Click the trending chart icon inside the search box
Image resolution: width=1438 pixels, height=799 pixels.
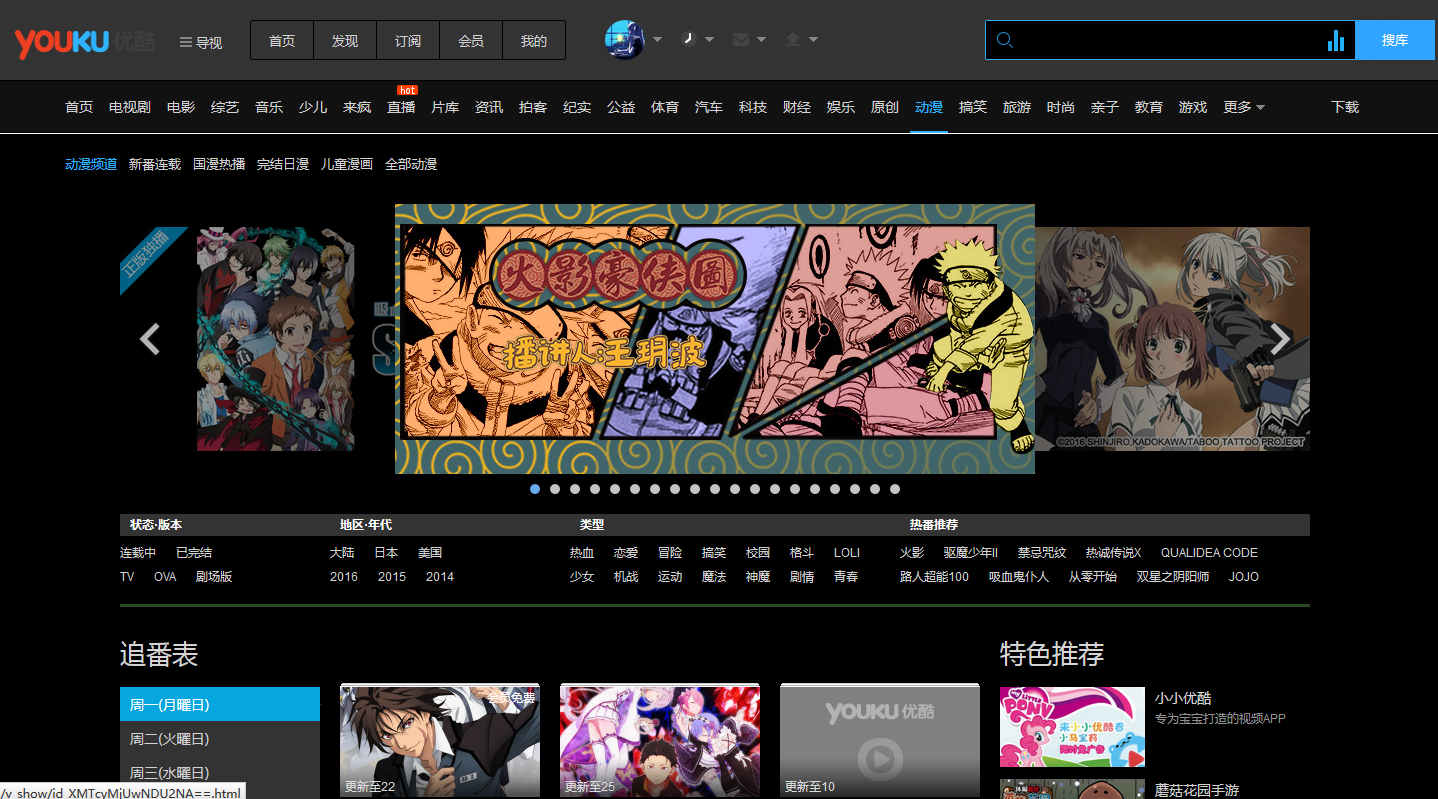point(1336,39)
